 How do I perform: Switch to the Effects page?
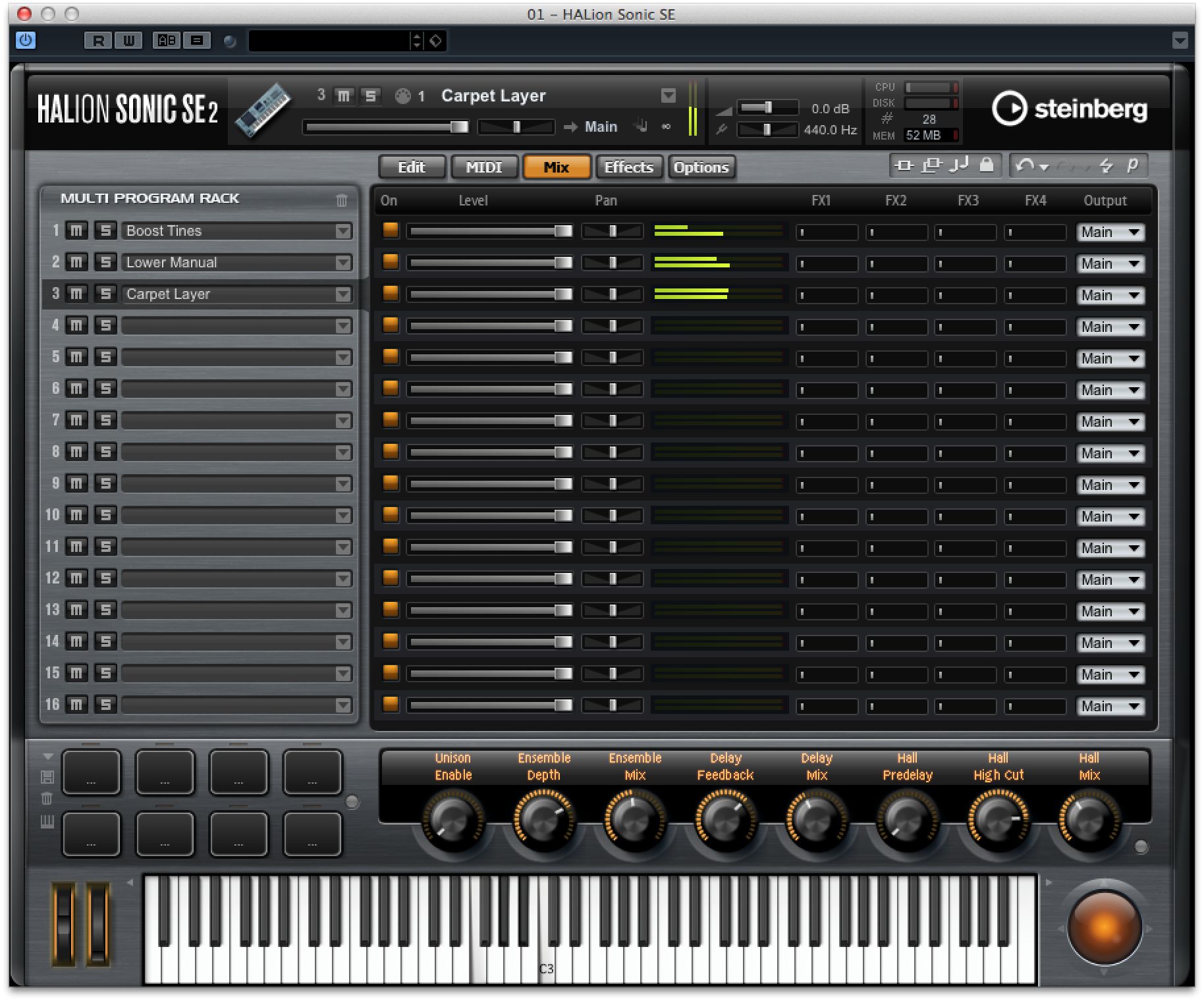coord(629,167)
